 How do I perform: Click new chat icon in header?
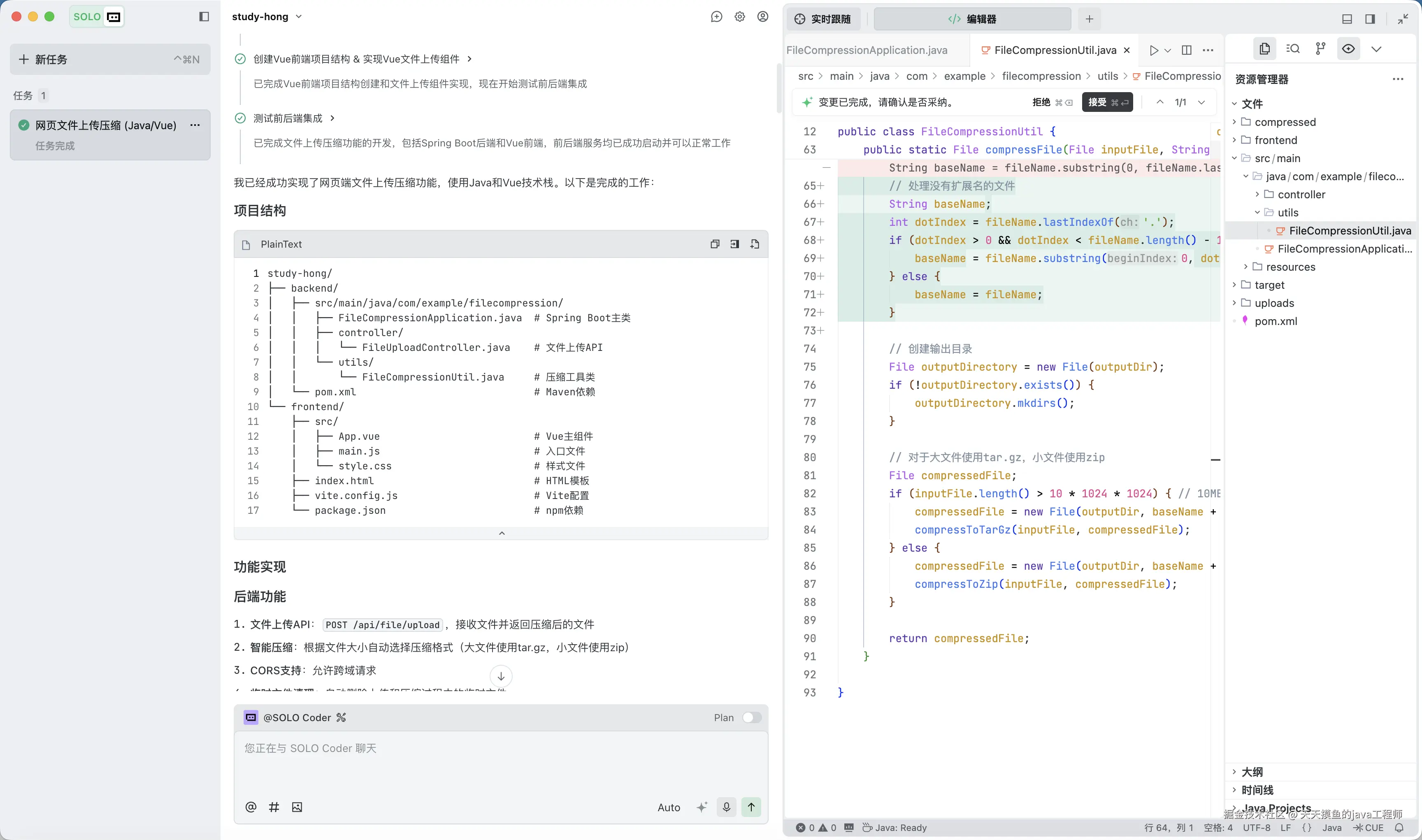click(716, 17)
